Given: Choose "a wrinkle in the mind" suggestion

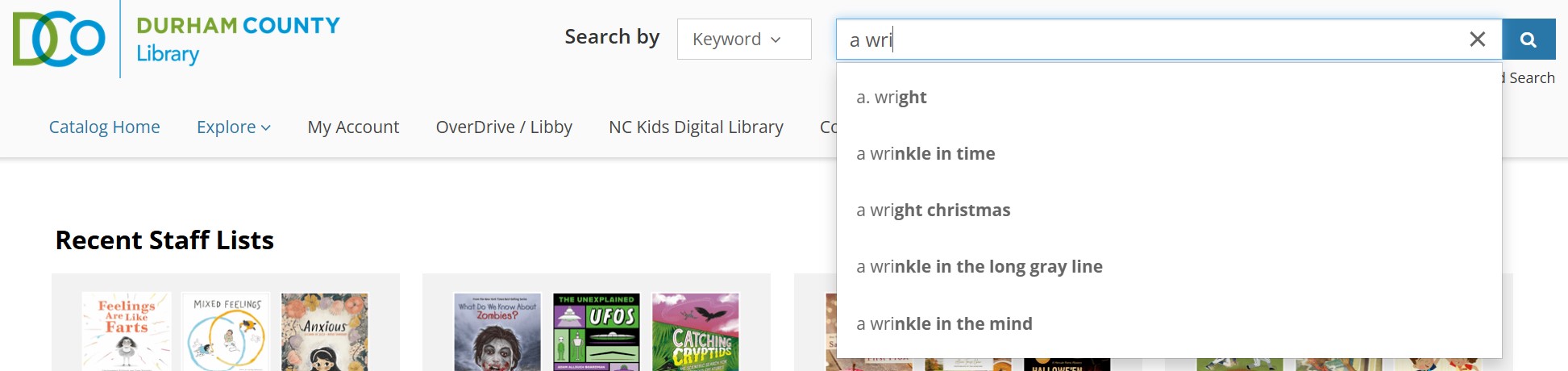Looking at the screenshot, I should [x=944, y=324].
